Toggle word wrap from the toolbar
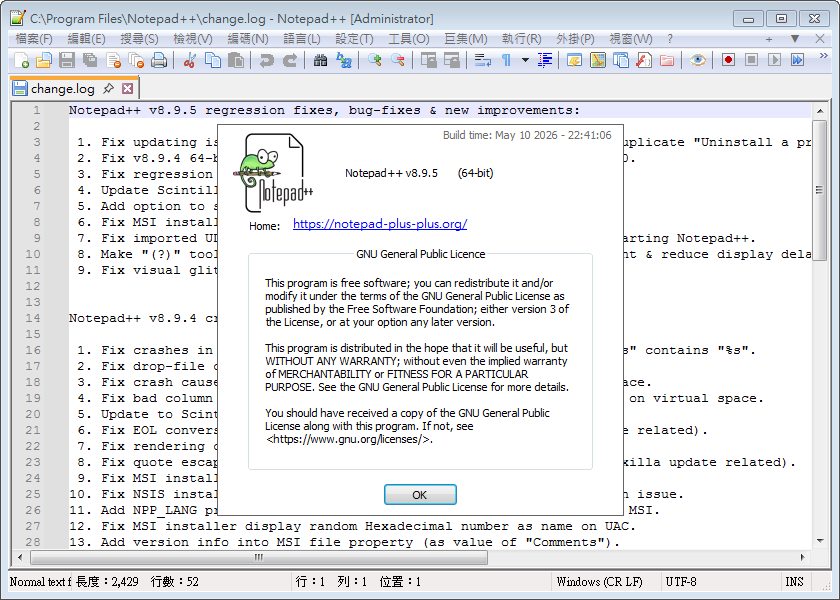 [x=482, y=60]
